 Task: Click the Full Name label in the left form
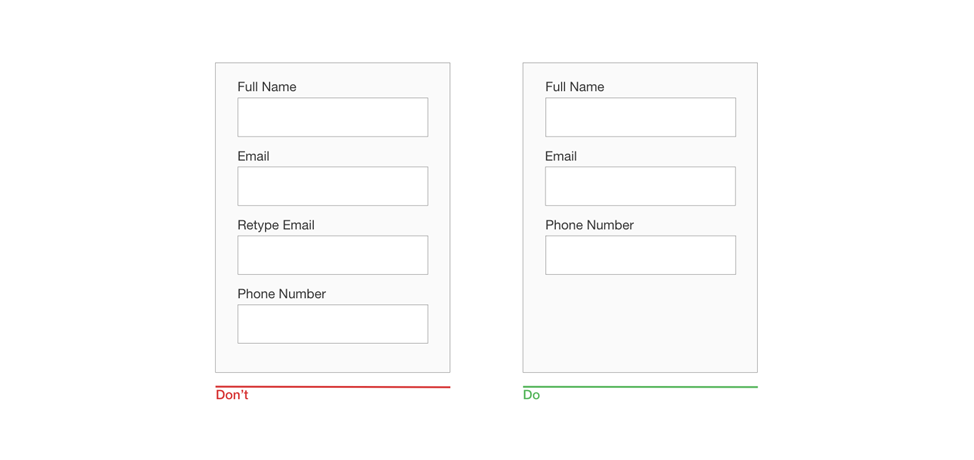point(267,87)
